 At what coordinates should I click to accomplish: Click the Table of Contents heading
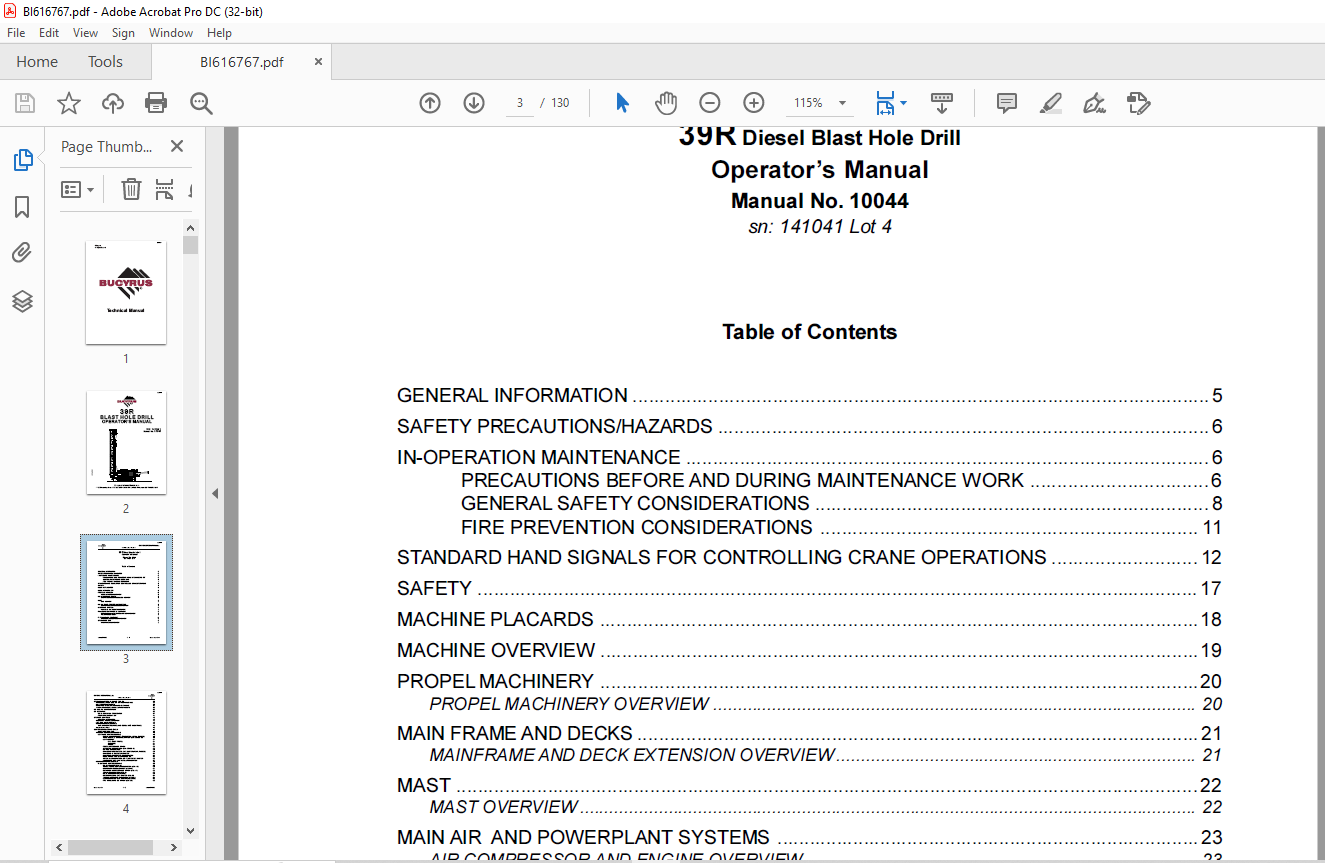tap(810, 332)
